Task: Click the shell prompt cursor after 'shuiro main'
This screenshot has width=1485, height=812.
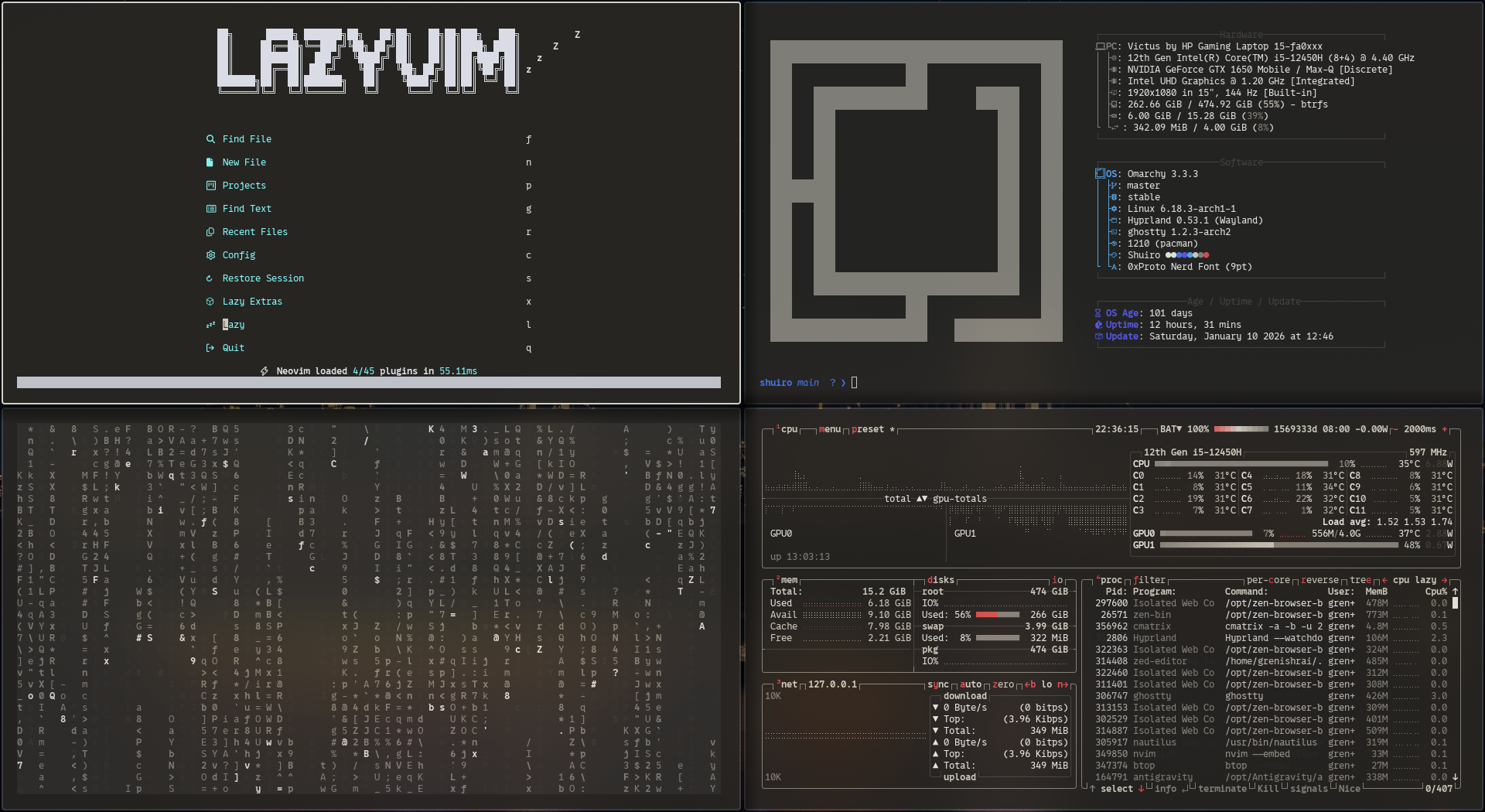Action: 854,383
